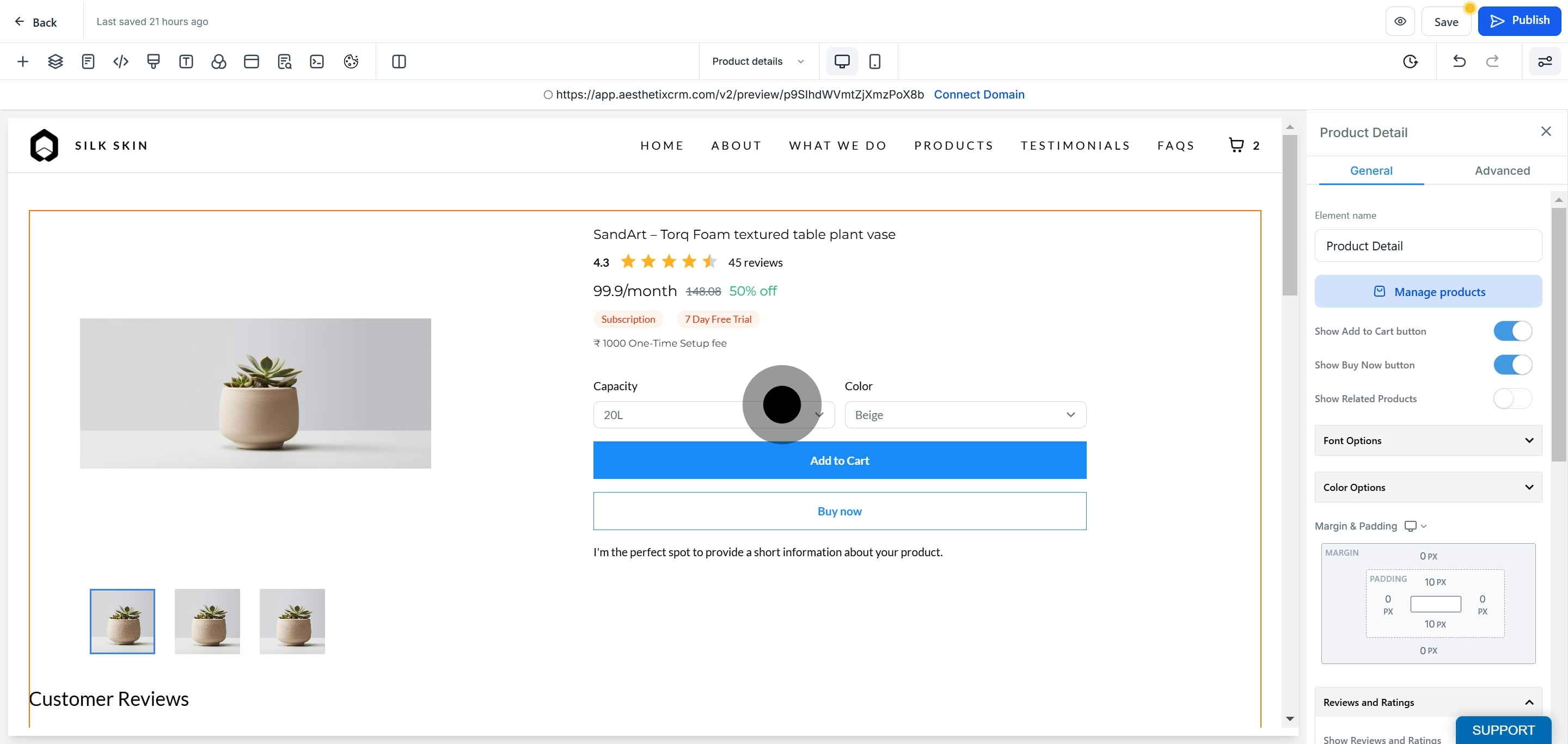1568x744 pixels.
Task: Redo the last change
Action: pos(1492,62)
